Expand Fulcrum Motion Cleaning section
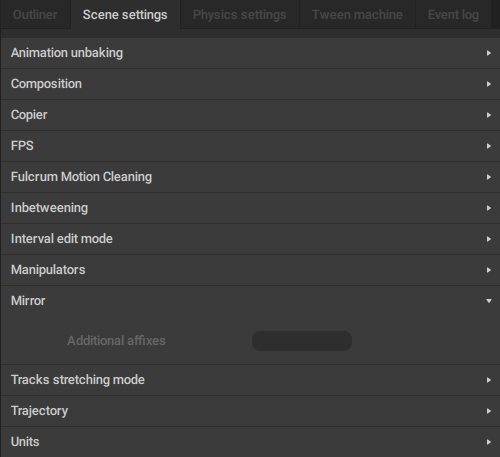500x457 pixels. pos(250,177)
